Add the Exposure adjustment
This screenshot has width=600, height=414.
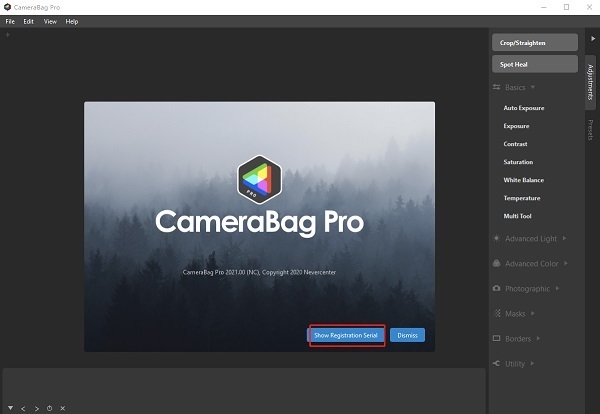516,126
